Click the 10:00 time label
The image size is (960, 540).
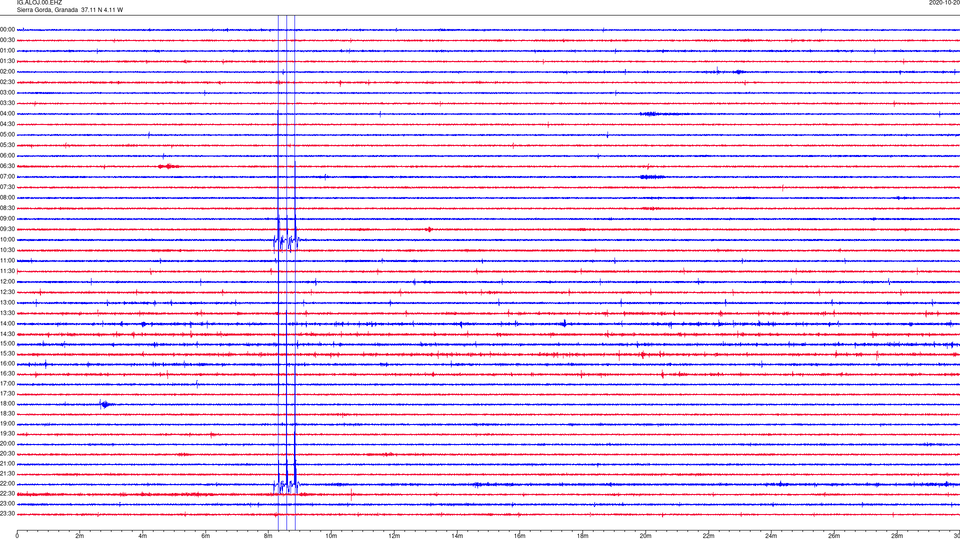[x=7, y=240]
